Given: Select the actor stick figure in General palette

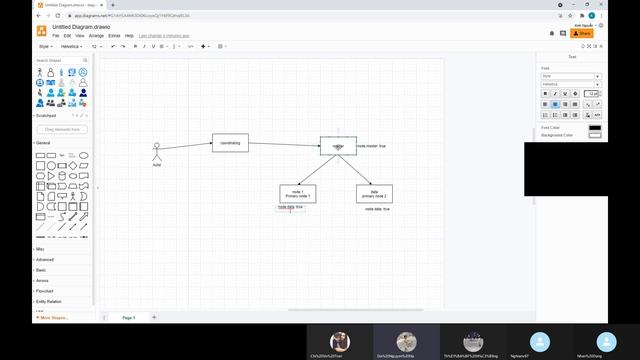Looking at the screenshot, I should 73,196.
